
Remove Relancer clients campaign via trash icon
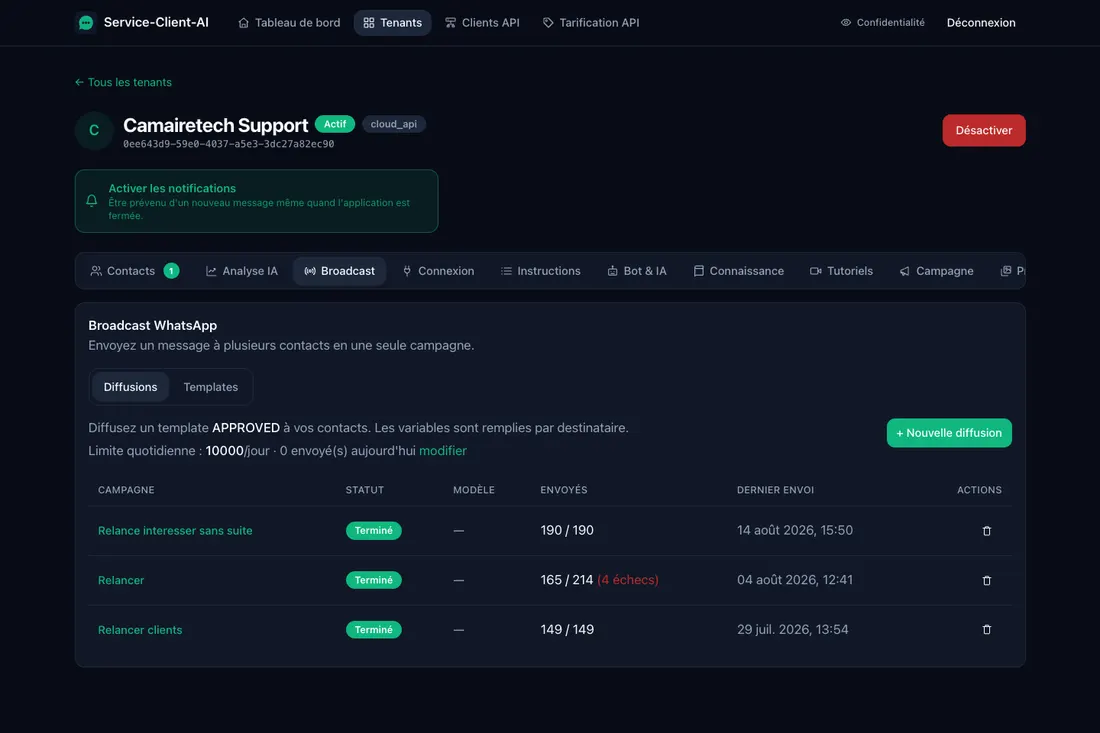click(986, 629)
